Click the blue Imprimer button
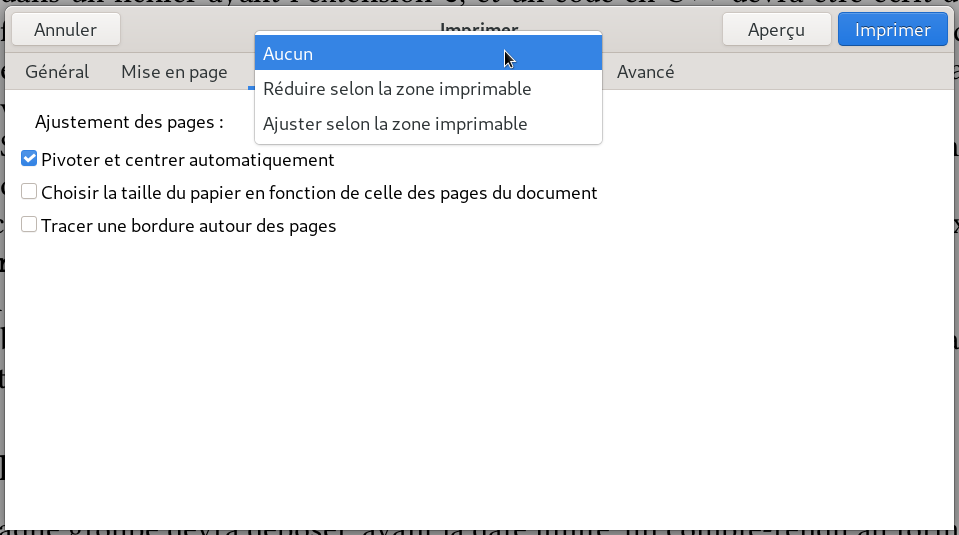 892,29
